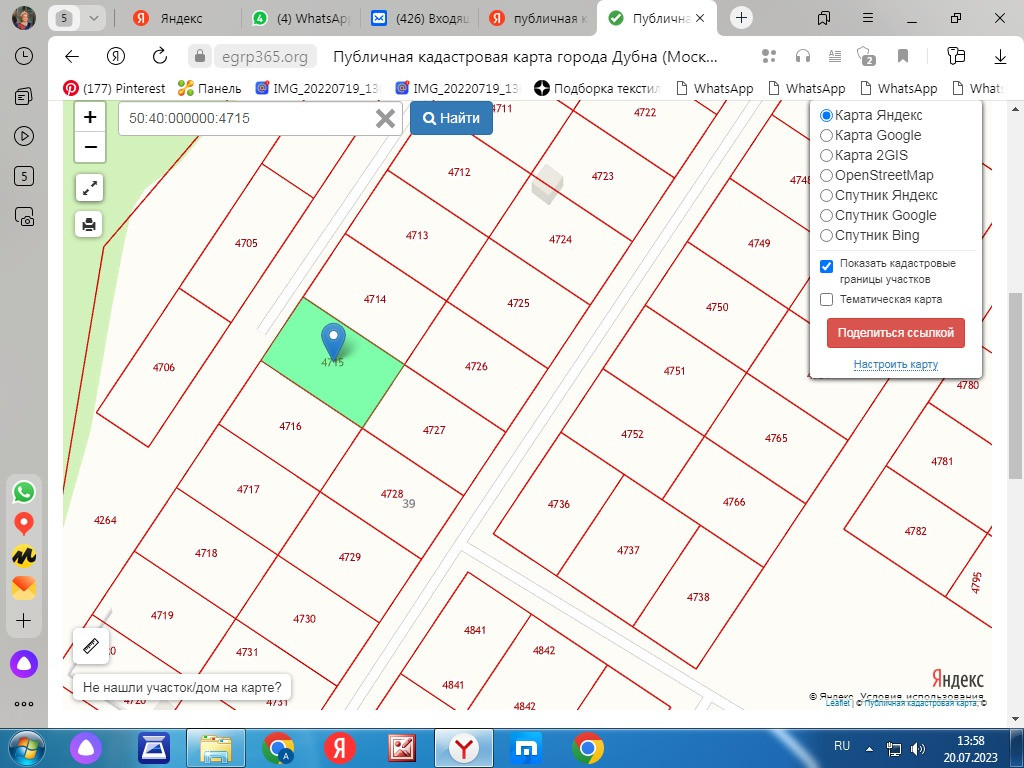Viewport: 1024px width, 768px height.
Task: Switch RU keyboard language indicator
Action: [x=842, y=746]
